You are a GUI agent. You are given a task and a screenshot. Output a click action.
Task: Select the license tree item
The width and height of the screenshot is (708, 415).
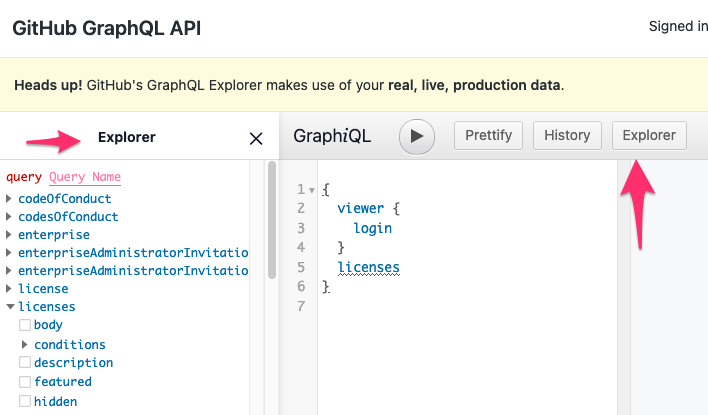(43, 289)
